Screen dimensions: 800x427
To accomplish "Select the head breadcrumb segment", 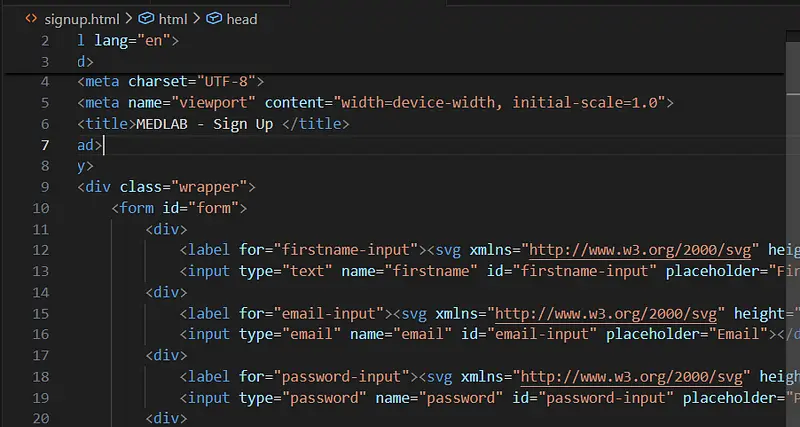I will 241,18.
